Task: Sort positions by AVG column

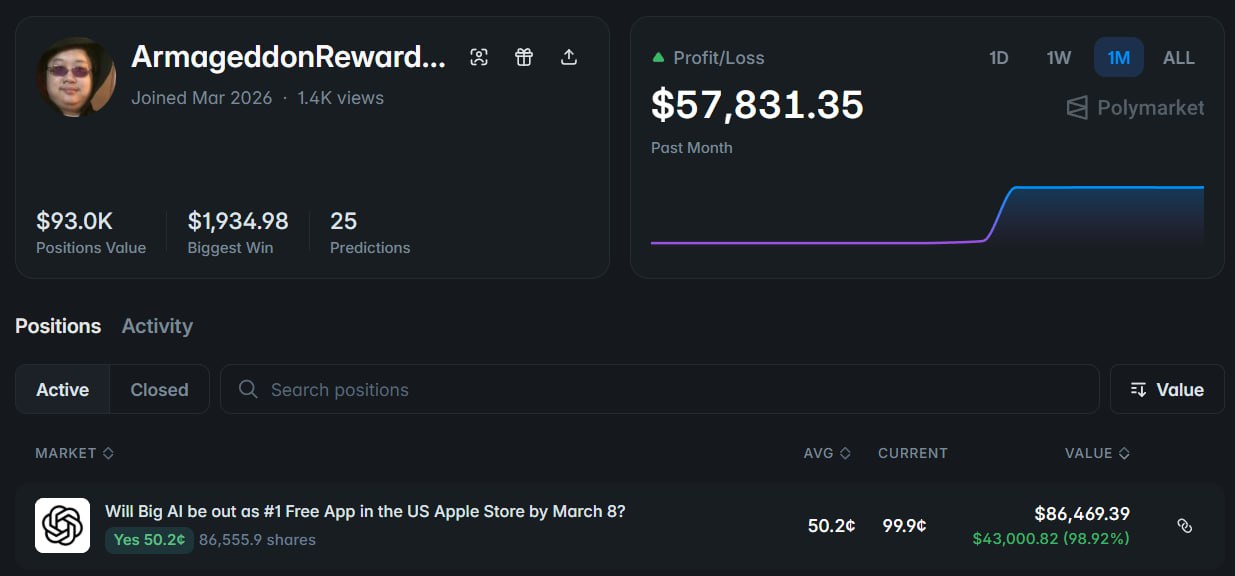Action: click(x=826, y=453)
